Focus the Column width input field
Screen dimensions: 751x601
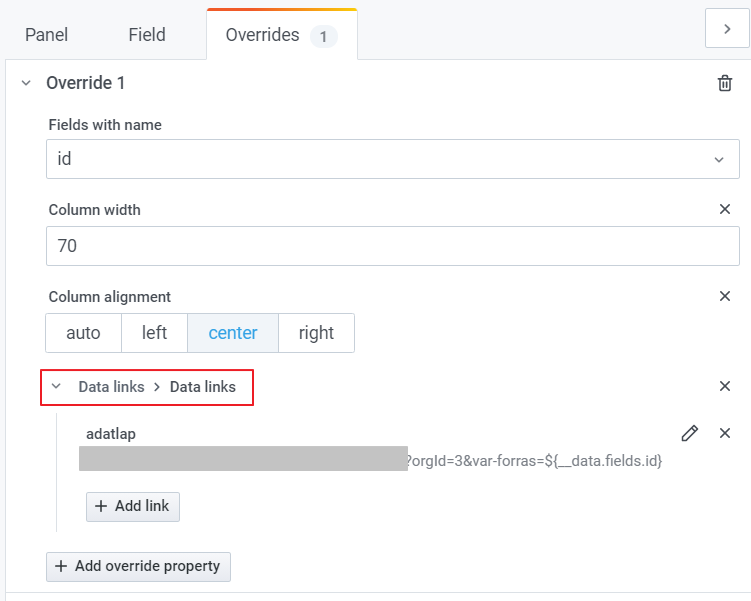pyautogui.click(x=393, y=246)
